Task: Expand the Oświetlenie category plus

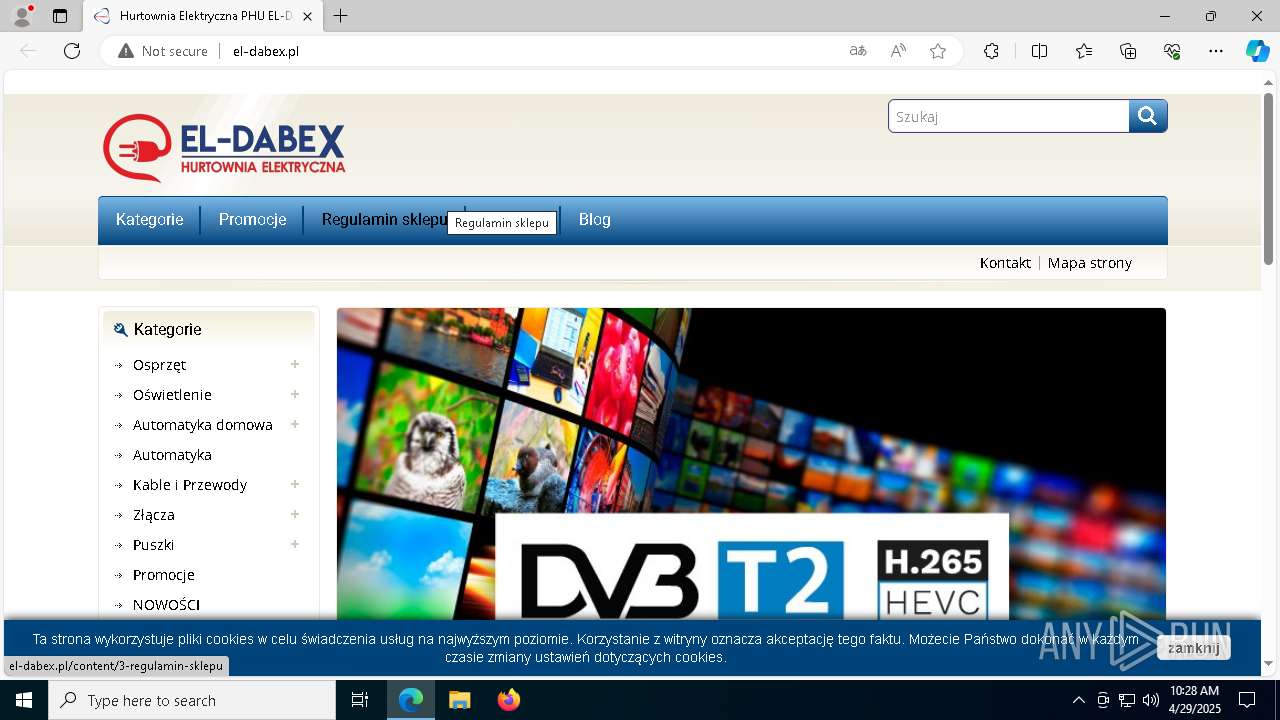Action: tap(295, 394)
